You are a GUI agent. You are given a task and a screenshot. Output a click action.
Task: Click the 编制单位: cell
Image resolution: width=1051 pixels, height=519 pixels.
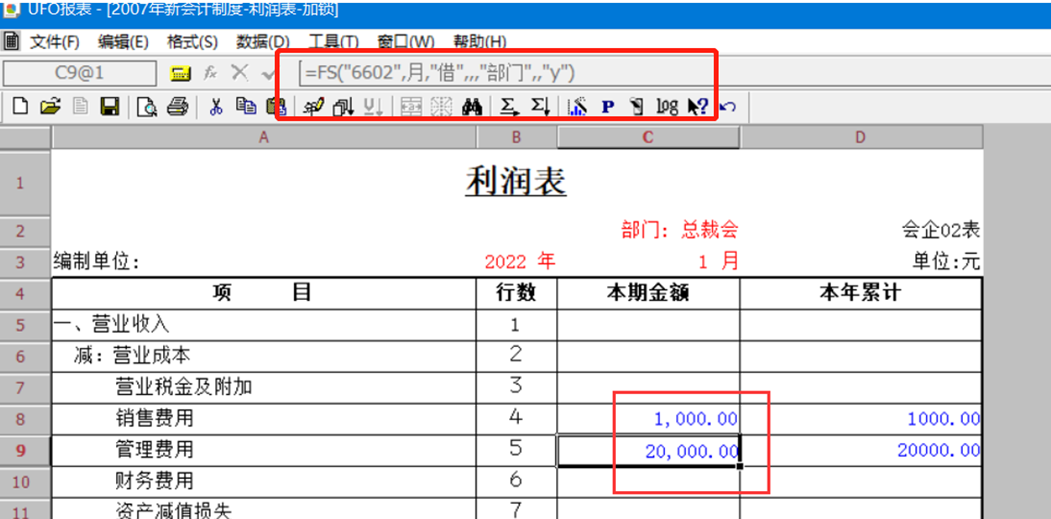point(97,262)
